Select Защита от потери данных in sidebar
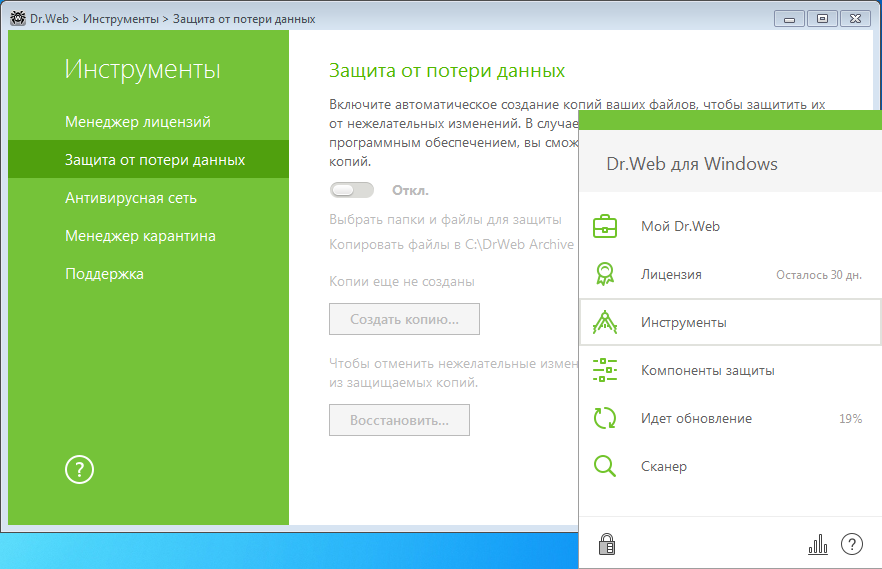The width and height of the screenshot is (882, 569). pyautogui.click(x=148, y=160)
